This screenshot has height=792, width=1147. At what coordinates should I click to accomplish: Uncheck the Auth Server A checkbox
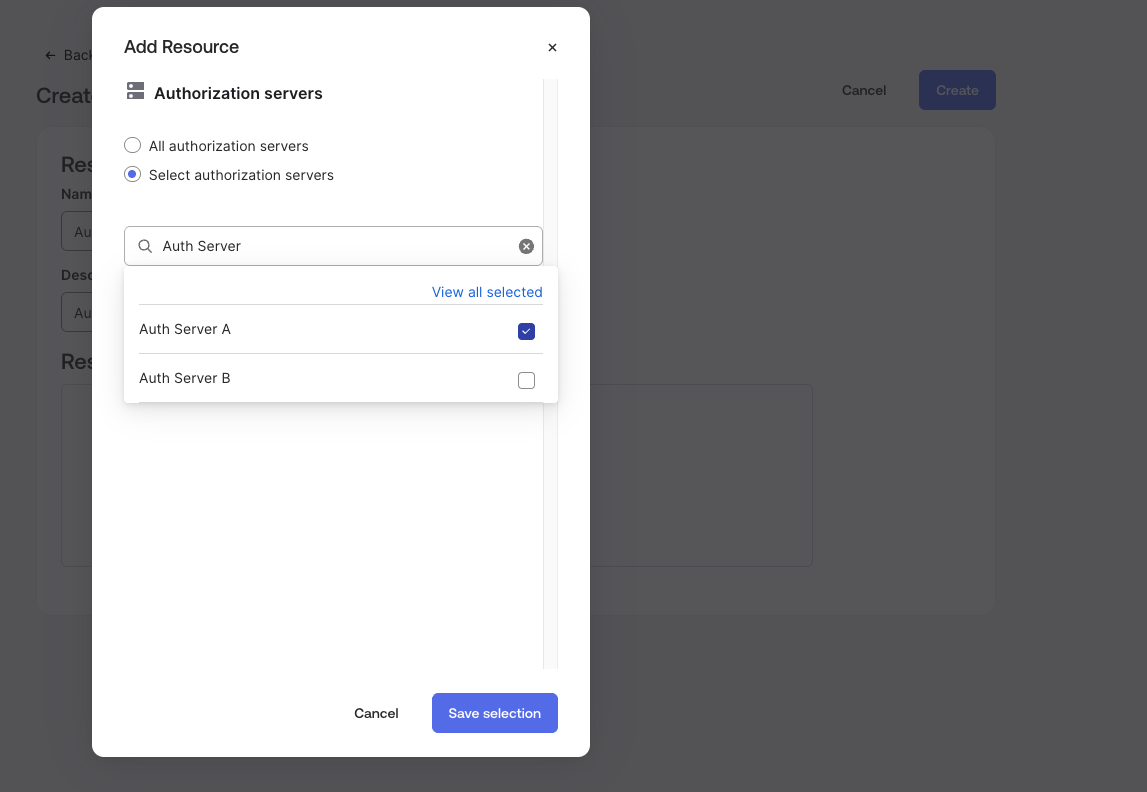coord(526,331)
